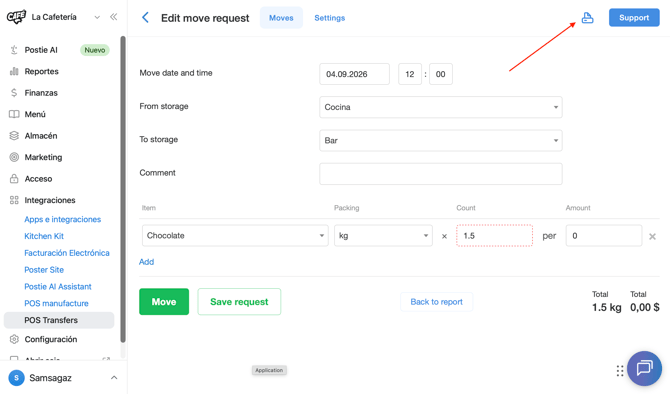
Task: Open Configuración in the sidebar
Action: pos(51,339)
